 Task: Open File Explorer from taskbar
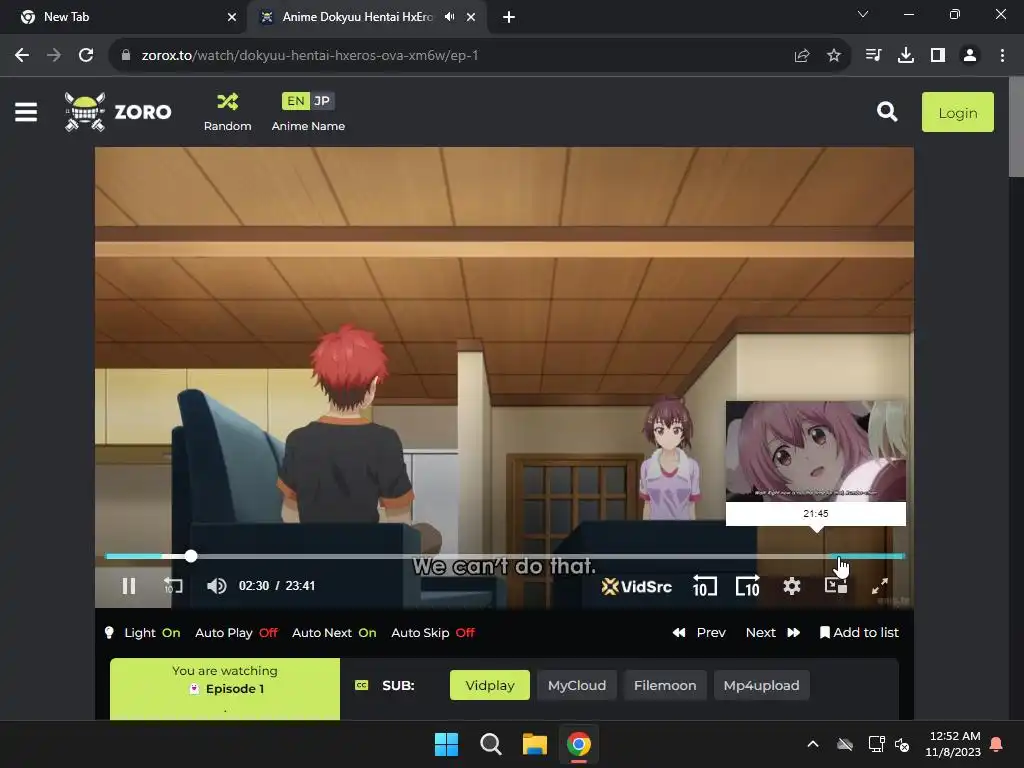click(x=534, y=744)
